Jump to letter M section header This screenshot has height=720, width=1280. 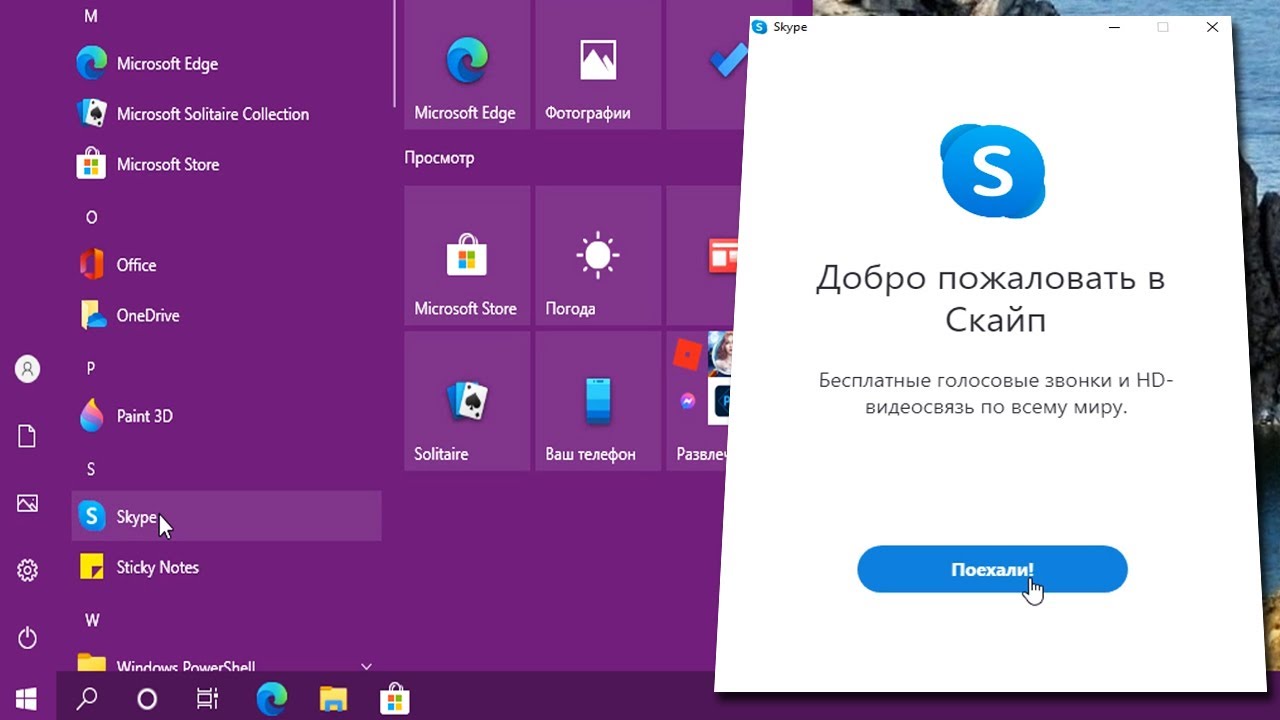click(x=91, y=16)
